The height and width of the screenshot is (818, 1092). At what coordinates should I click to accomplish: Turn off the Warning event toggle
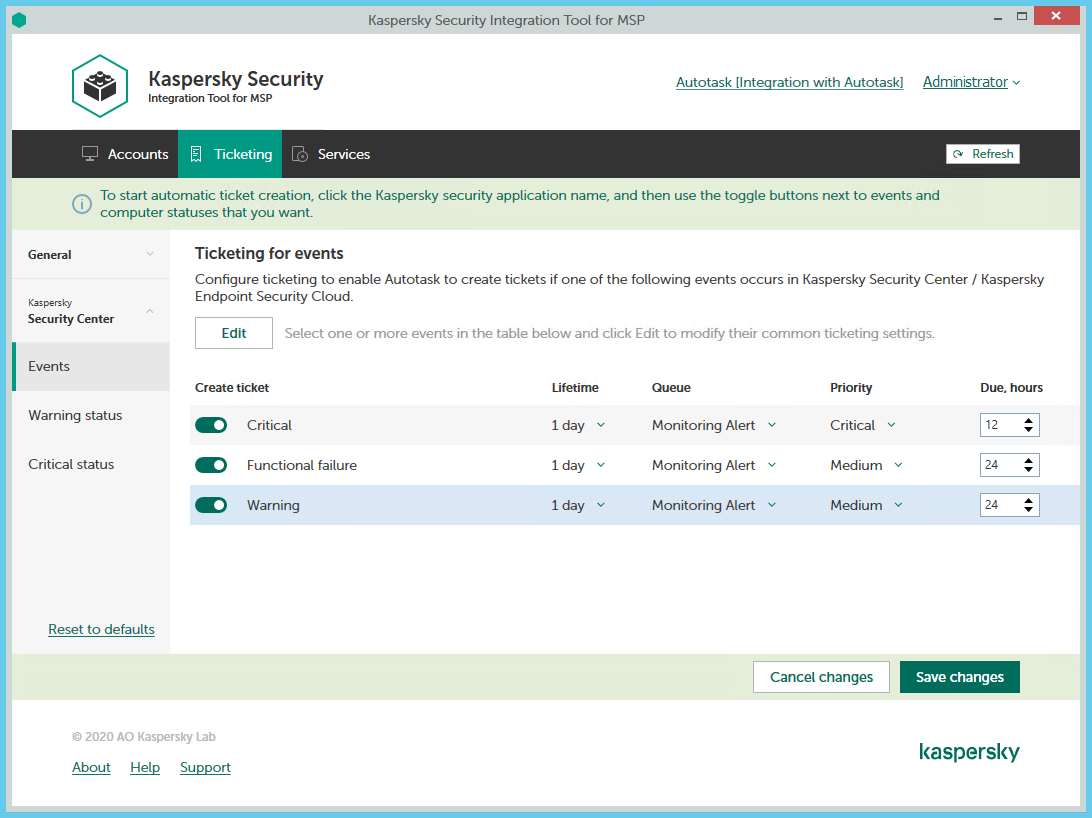click(x=211, y=505)
